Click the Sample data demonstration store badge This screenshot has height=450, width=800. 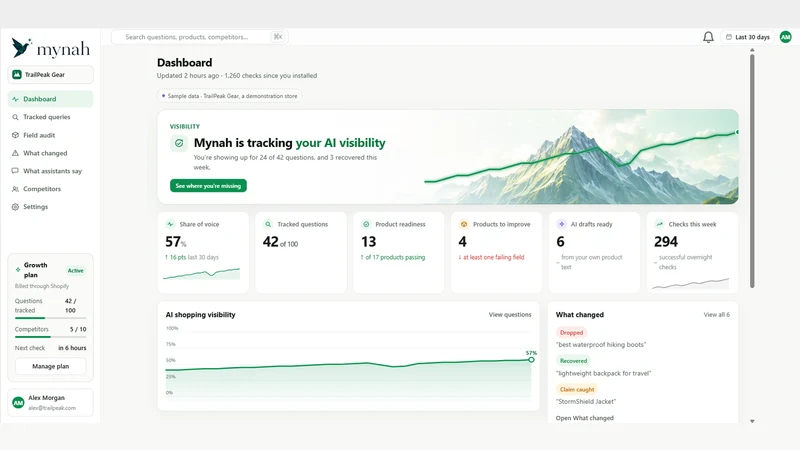click(x=229, y=96)
